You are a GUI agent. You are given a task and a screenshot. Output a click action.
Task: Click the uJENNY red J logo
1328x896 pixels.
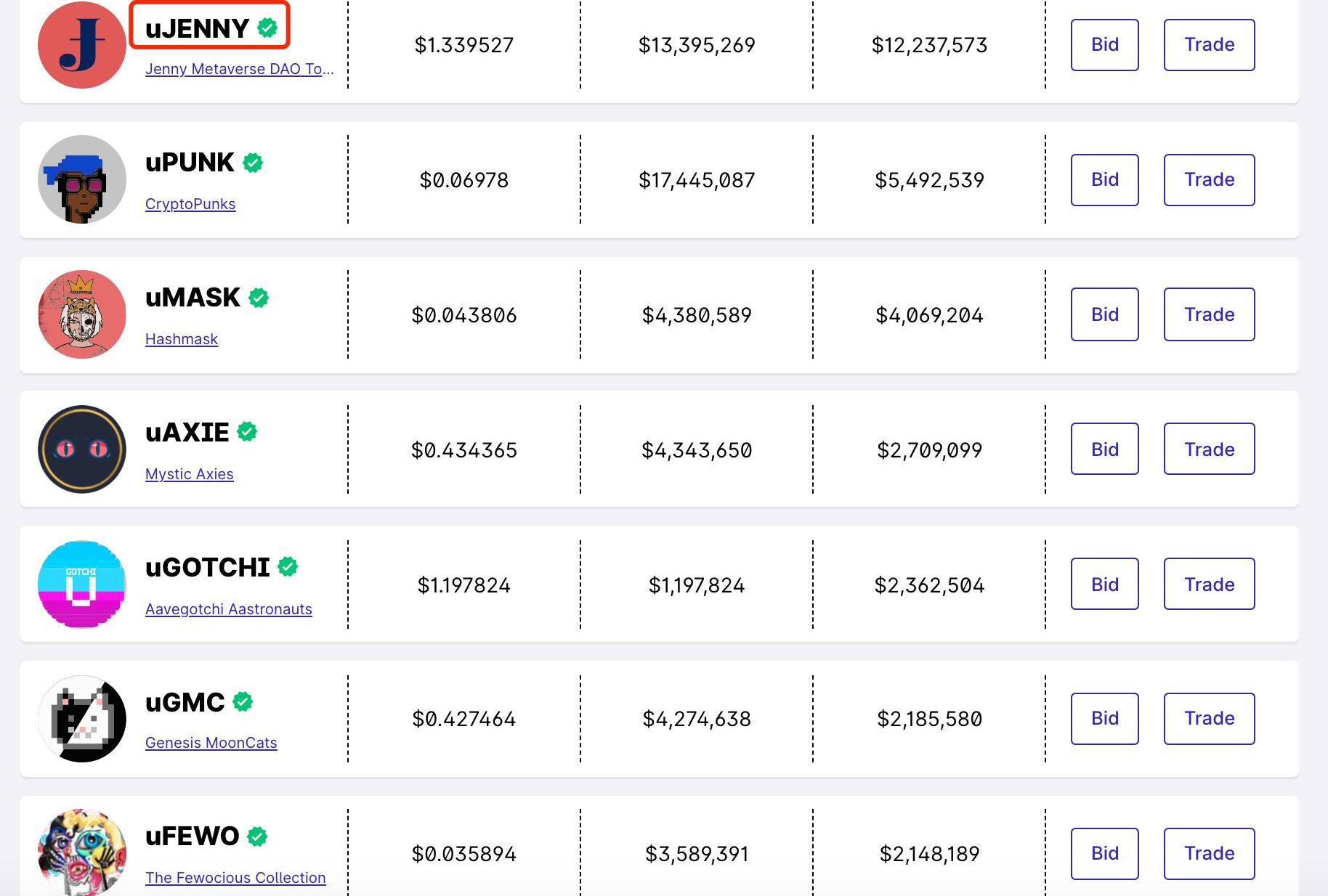(81, 45)
